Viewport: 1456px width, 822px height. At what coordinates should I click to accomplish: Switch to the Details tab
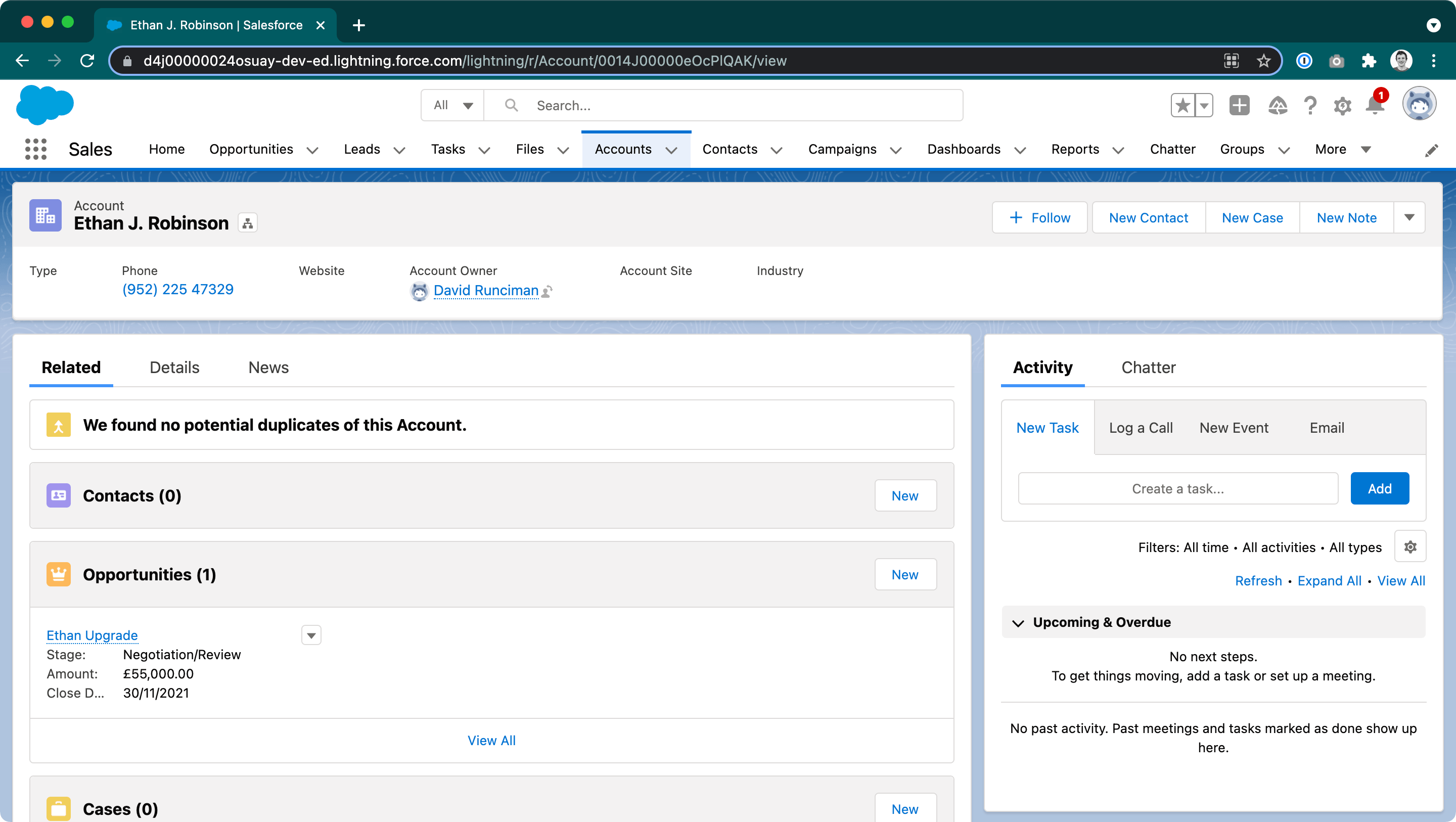tap(174, 368)
